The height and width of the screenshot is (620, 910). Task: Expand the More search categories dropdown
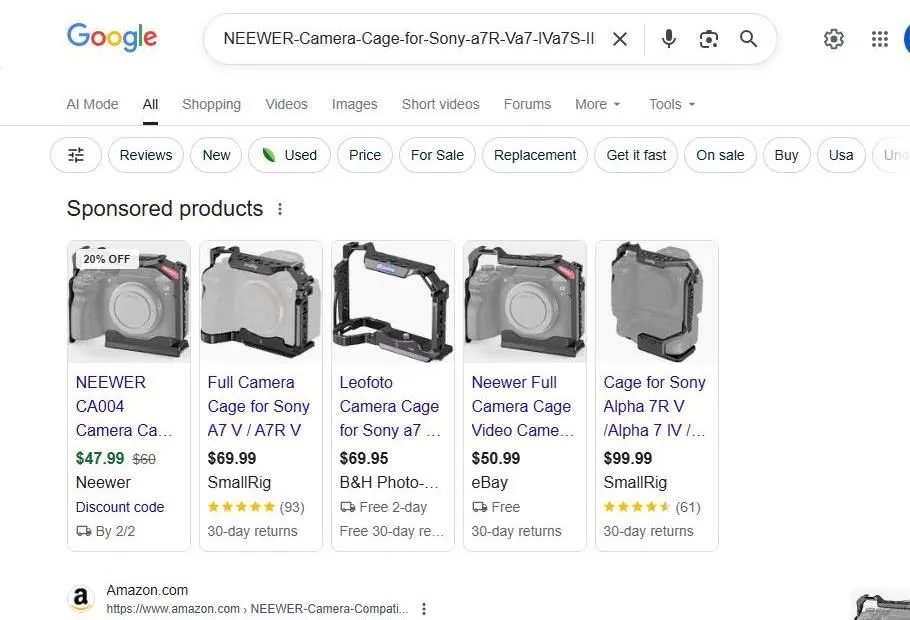pos(597,104)
